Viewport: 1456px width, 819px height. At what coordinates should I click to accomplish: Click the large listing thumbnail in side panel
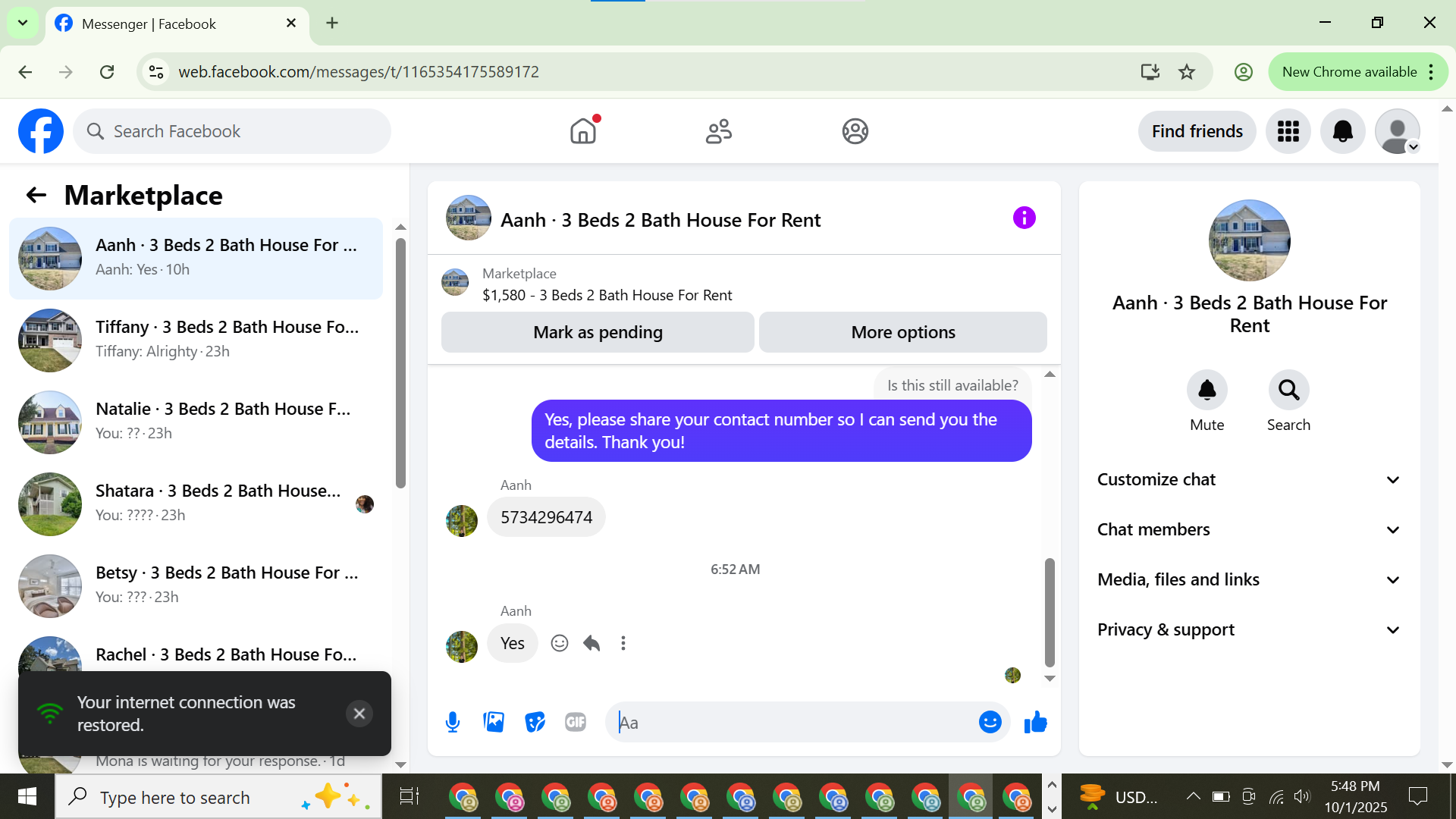point(1249,240)
